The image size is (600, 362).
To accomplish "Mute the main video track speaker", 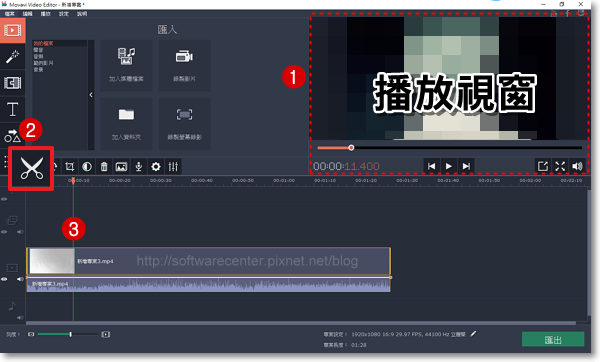I will [x=20, y=279].
